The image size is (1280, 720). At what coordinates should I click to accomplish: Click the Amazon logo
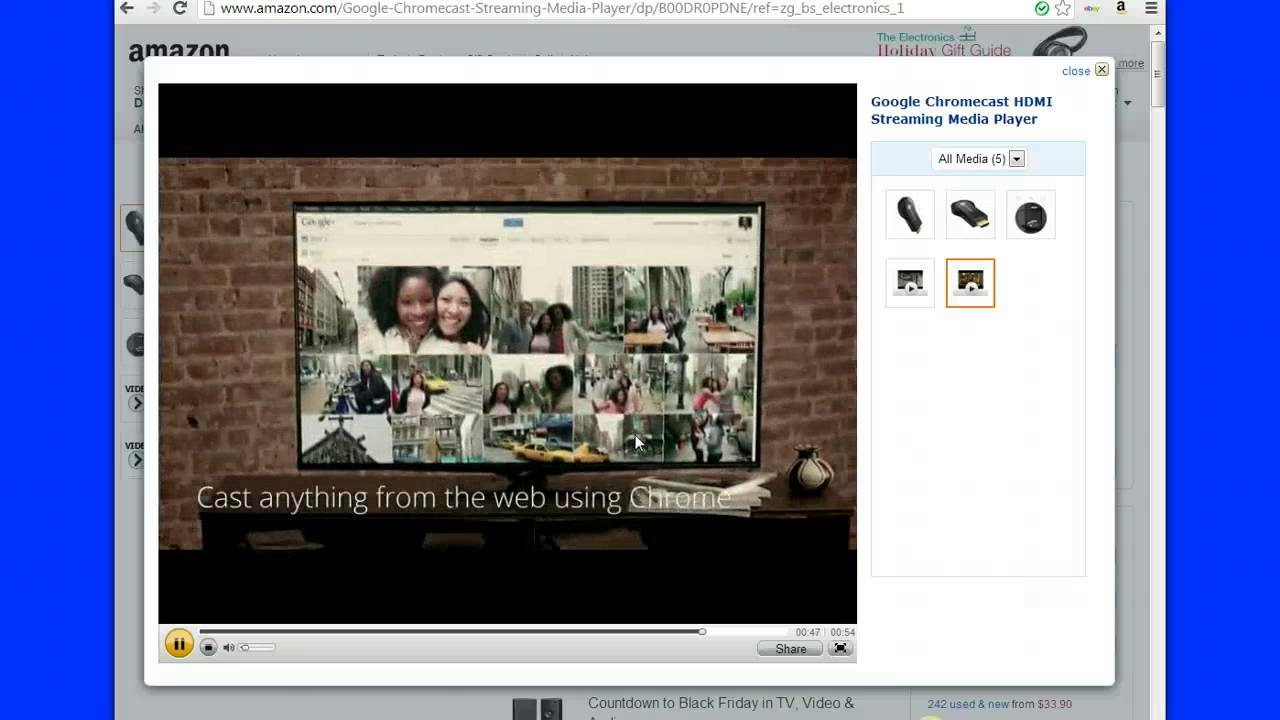tap(179, 50)
